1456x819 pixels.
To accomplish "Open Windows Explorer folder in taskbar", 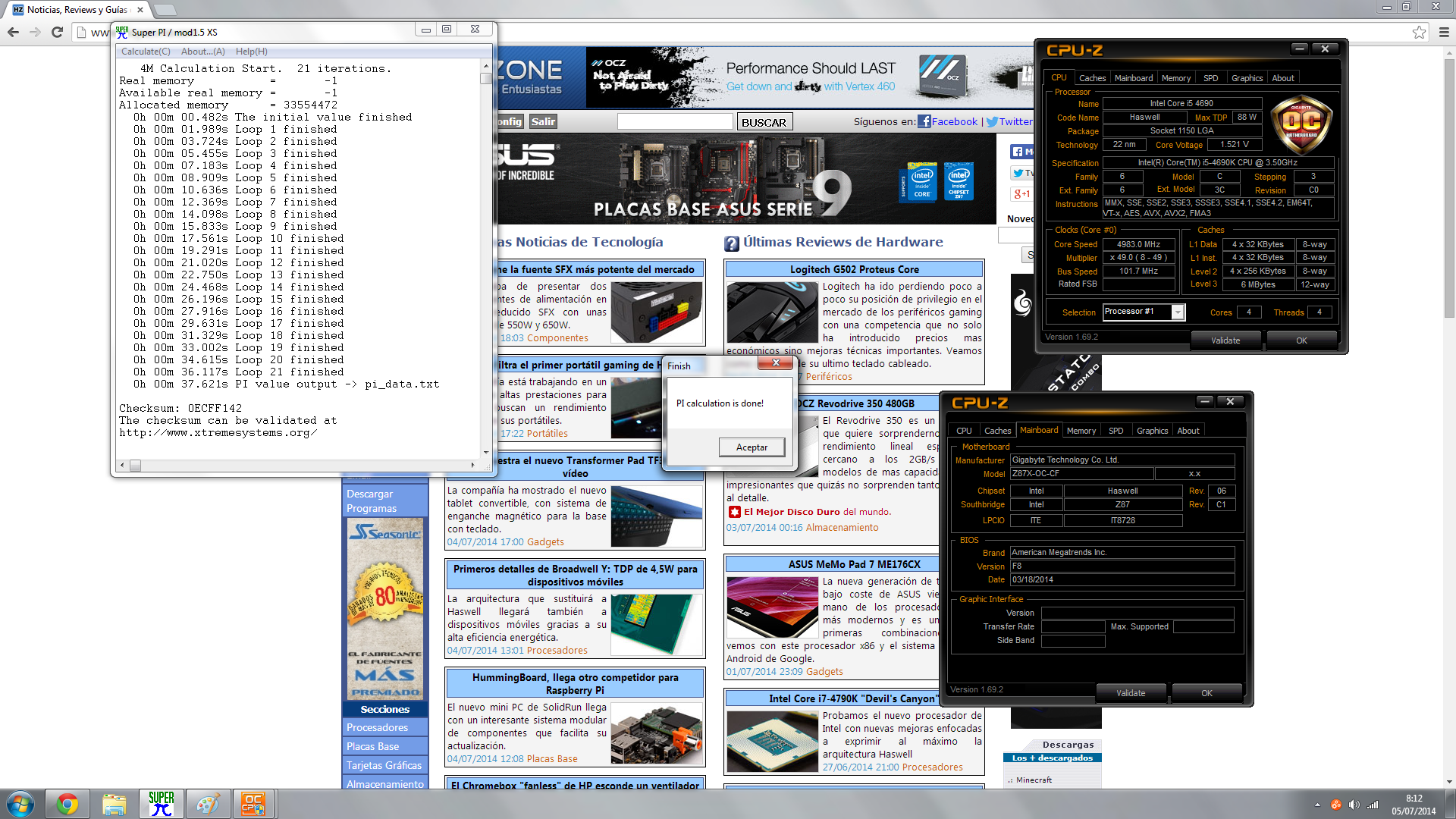I will 114,804.
